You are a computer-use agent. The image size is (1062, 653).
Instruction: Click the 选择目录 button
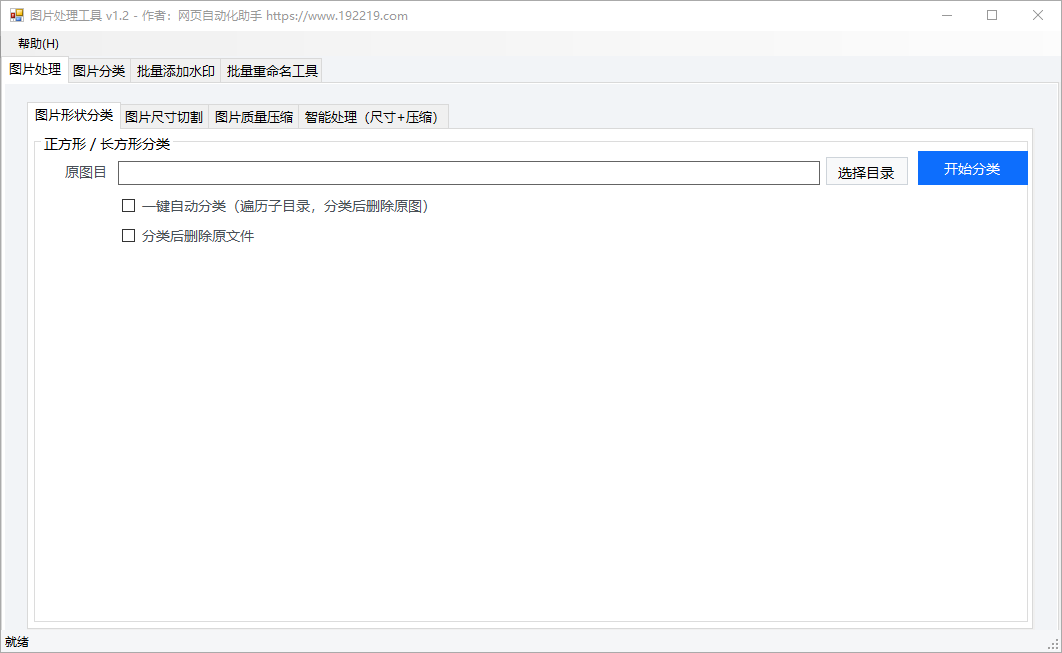pyautogui.click(x=866, y=171)
